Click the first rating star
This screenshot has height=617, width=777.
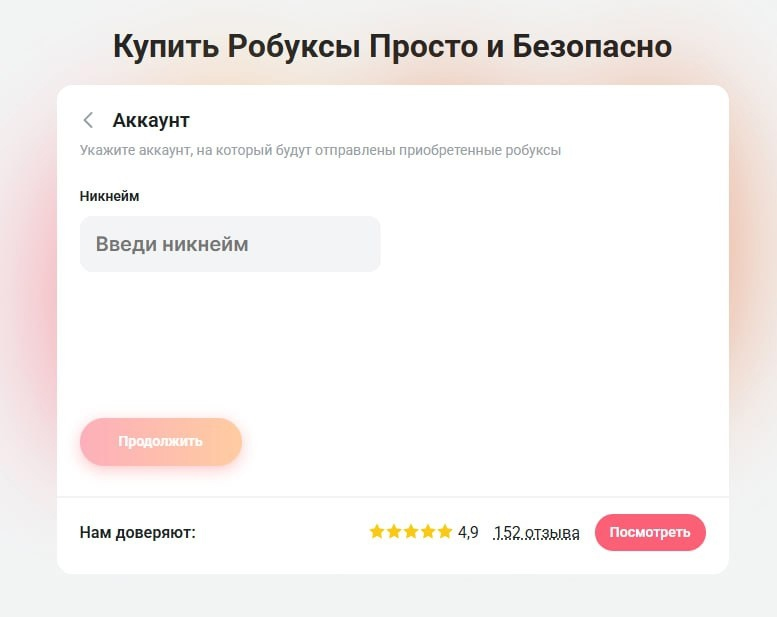[x=377, y=532]
